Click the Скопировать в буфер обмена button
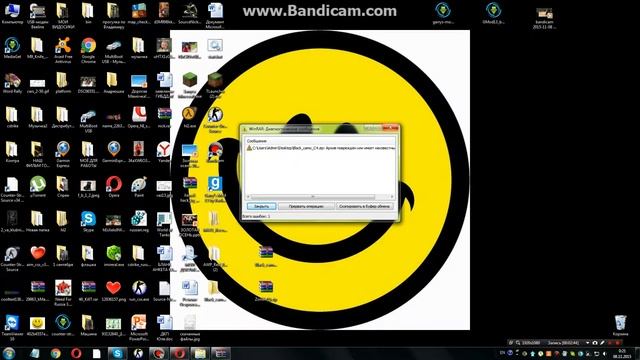Image resolution: width=640 pixels, height=360 pixels. 365,207
